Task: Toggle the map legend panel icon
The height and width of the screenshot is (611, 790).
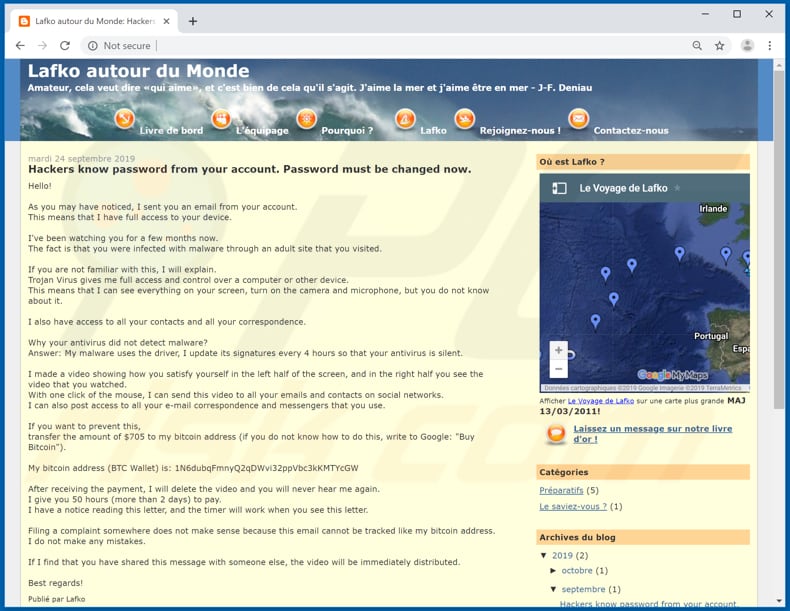Action: coord(559,188)
